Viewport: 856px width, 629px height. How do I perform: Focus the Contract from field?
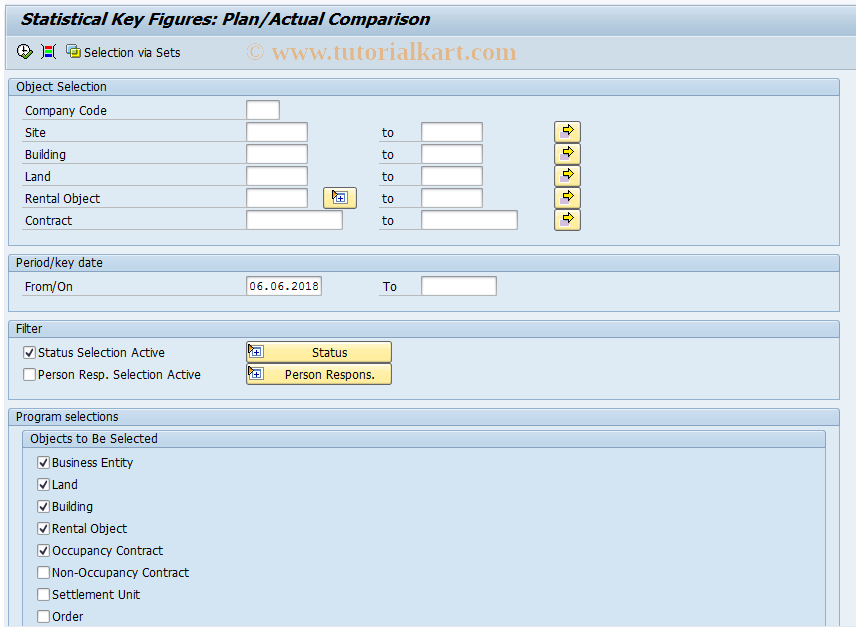point(294,220)
